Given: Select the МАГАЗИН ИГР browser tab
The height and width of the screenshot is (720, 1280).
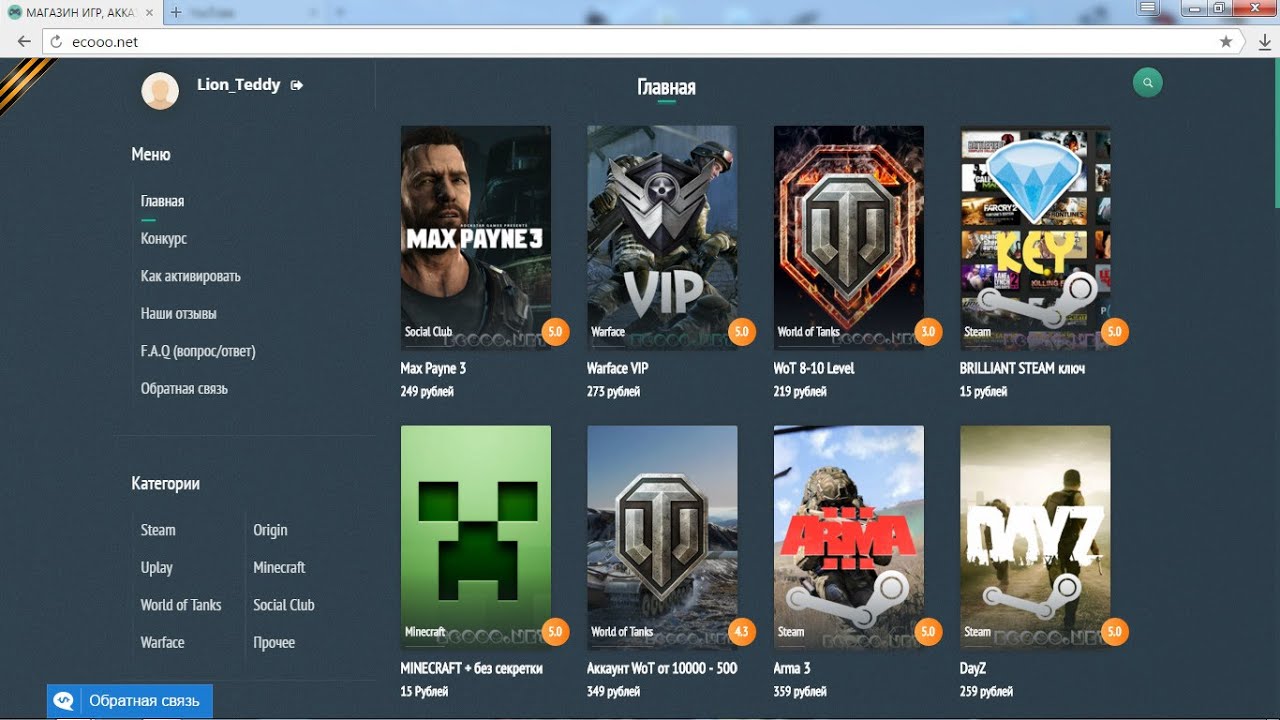Looking at the screenshot, I should (x=83, y=12).
